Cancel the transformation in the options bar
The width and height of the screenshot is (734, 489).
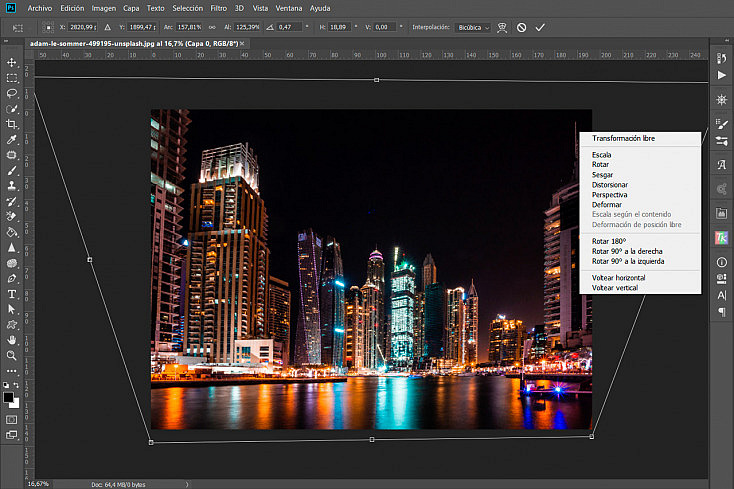point(521,27)
